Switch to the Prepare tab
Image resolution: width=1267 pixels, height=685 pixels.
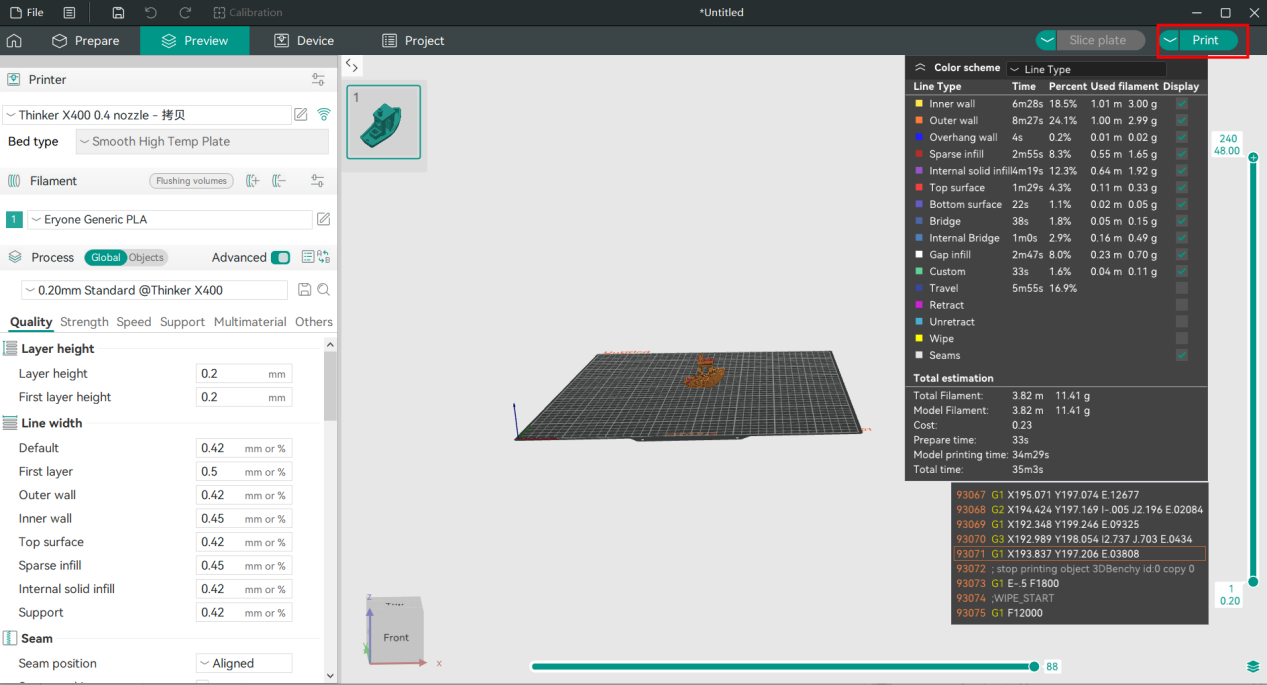(x=86, y=41)
